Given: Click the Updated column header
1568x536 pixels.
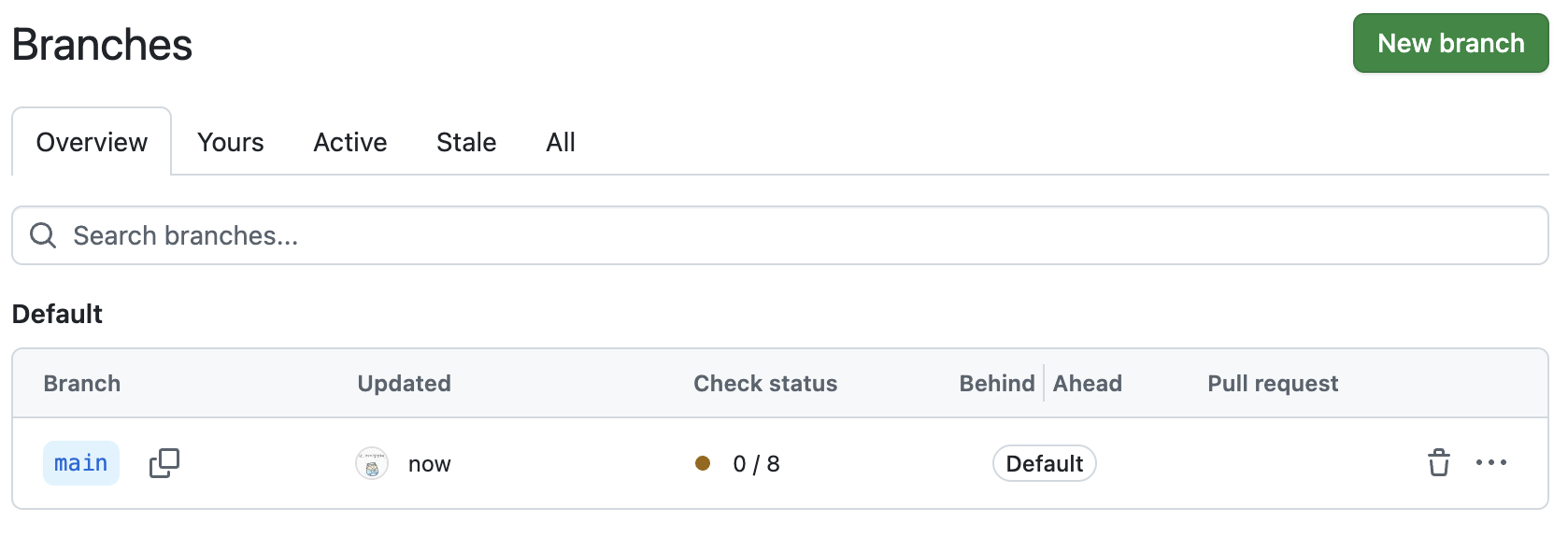Looking at the screenshot, I should (404, 384).
